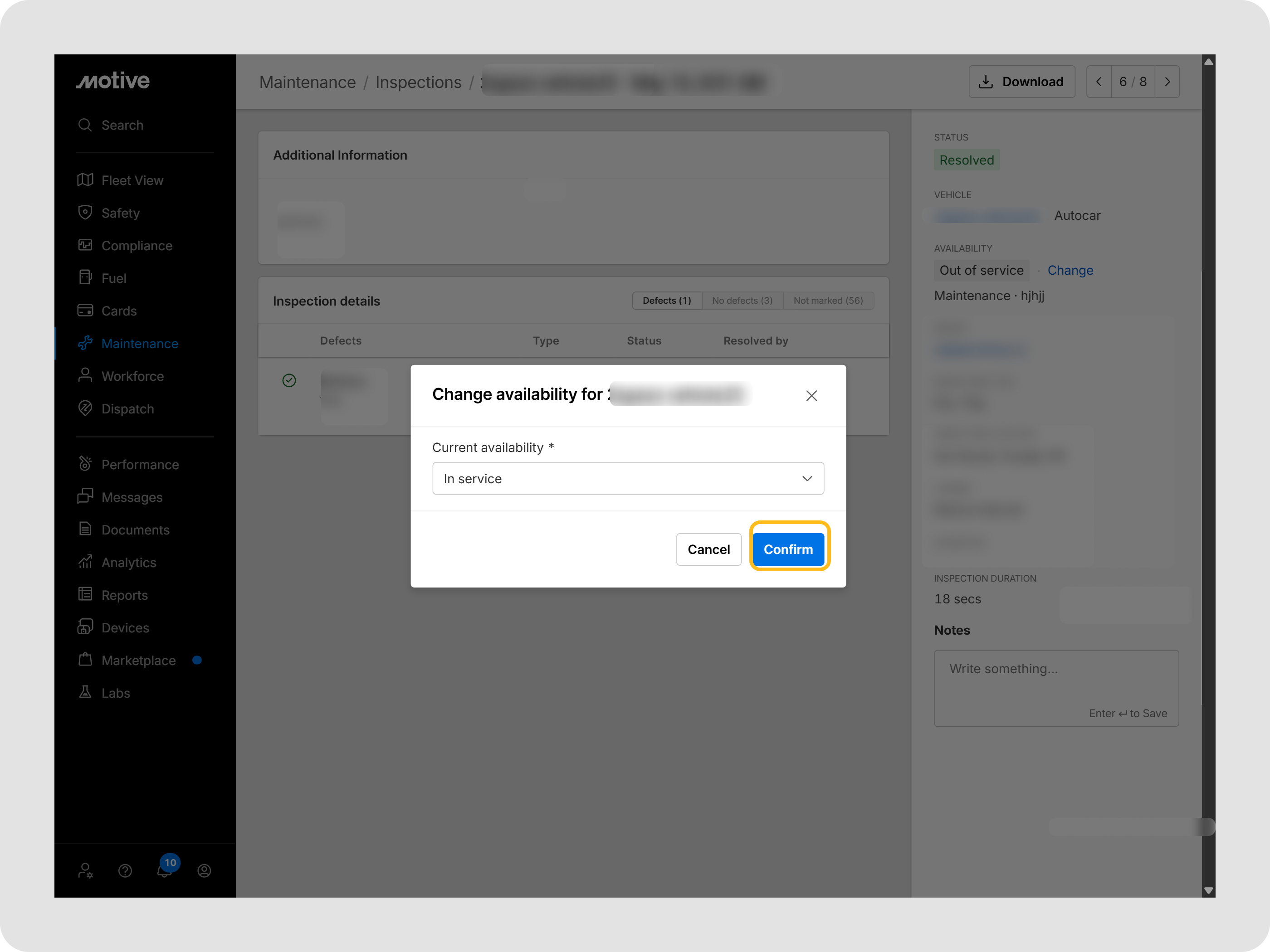This screenshot has height=952, width=1270.
Task: Open admin user settings icon
Action: (86, 871)
